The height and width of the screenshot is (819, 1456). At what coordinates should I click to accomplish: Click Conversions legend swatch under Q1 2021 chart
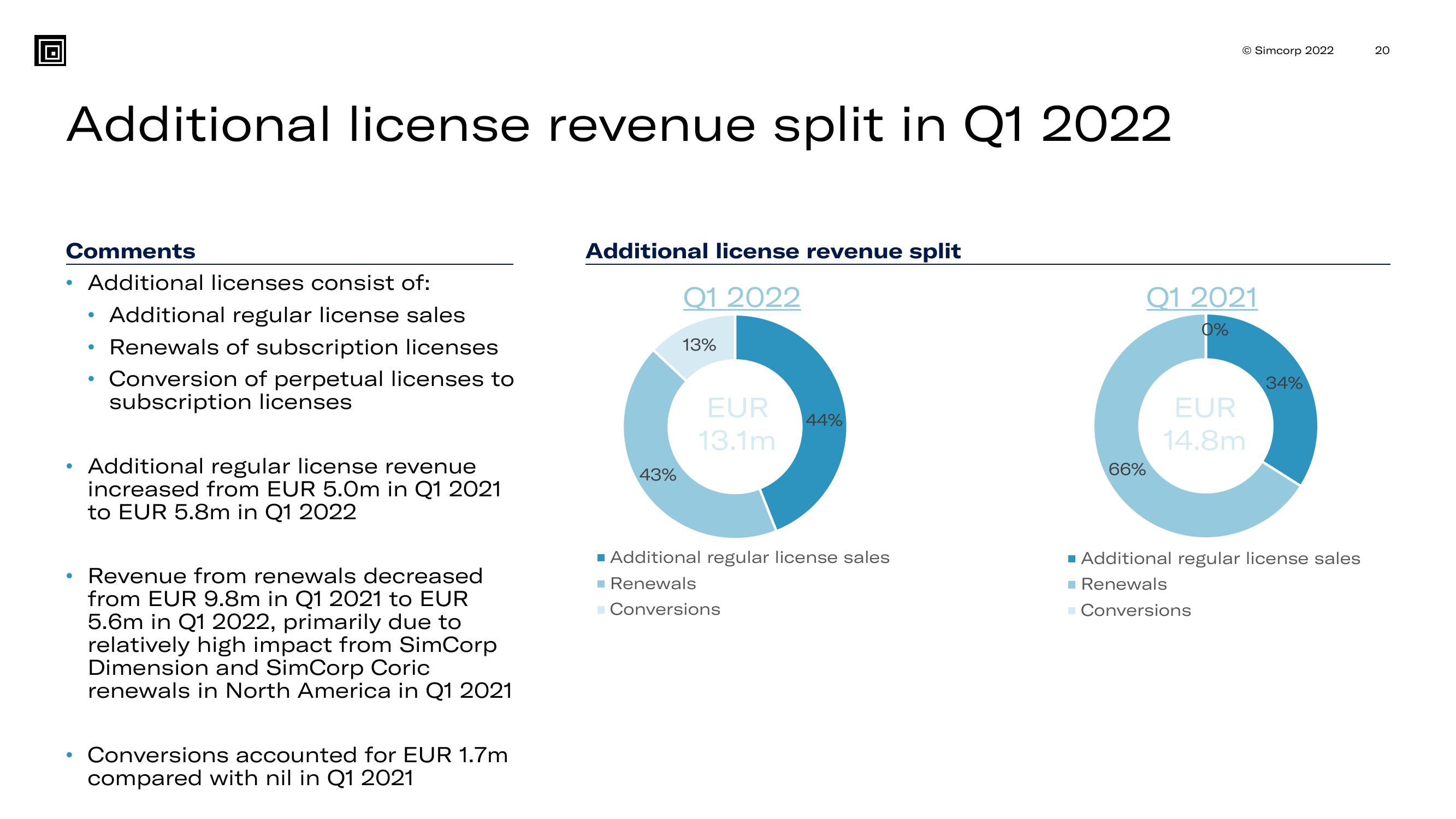tap(1072, 610)
